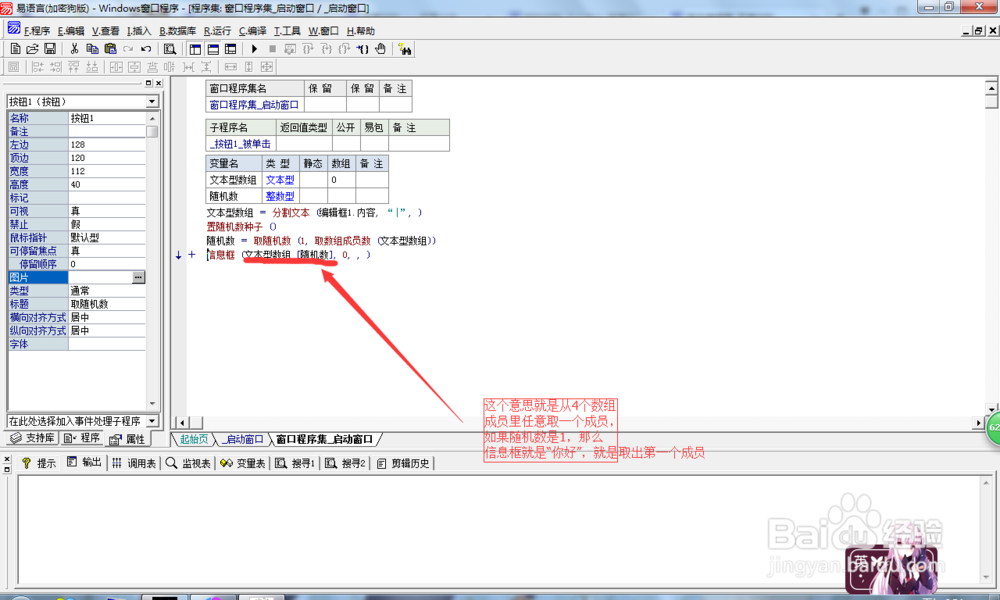Toggle the 禁止 property value 假
Screen dimensions: 1000x600
tap(107, 224)
